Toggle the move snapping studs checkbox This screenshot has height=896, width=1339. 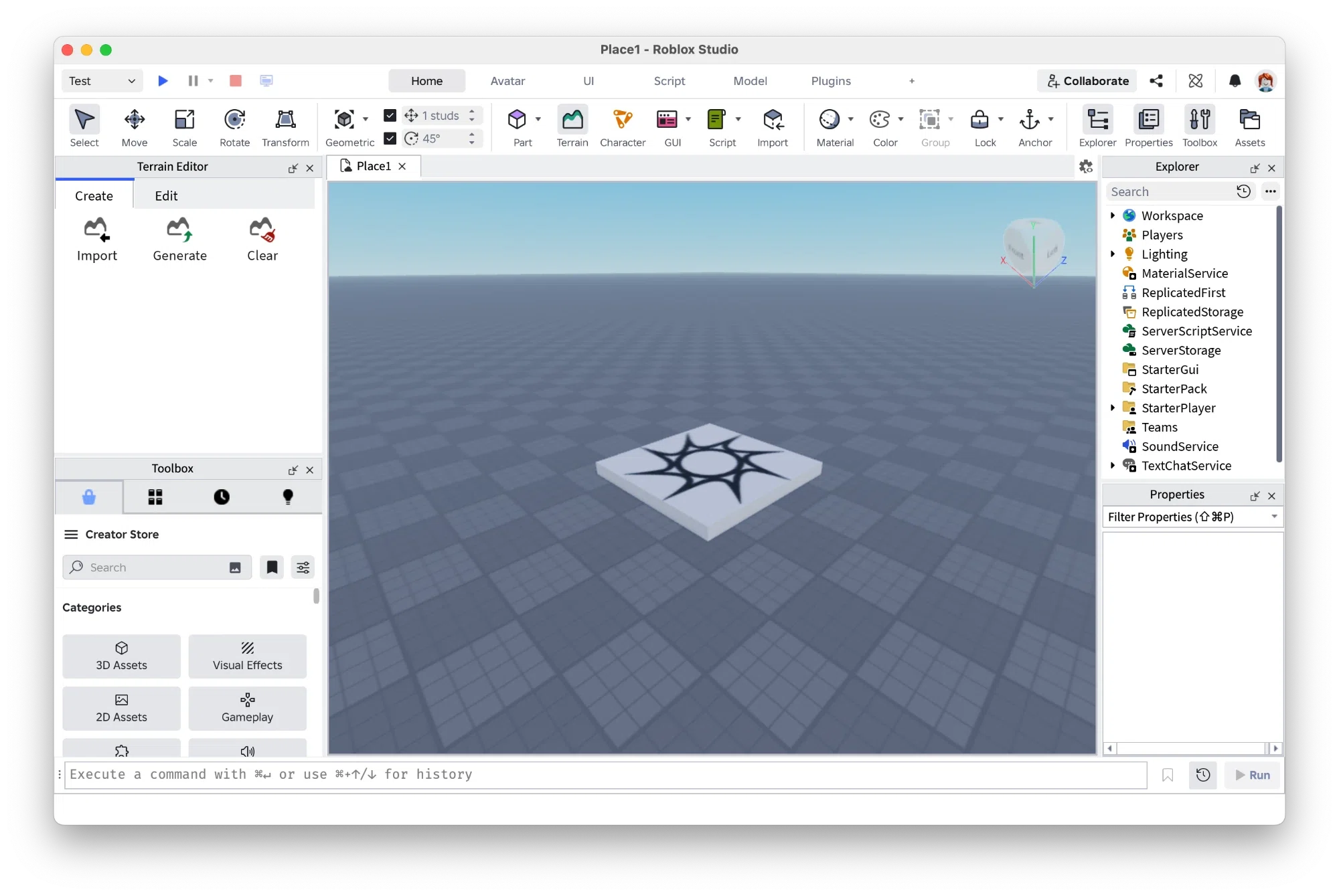[390, 115]
